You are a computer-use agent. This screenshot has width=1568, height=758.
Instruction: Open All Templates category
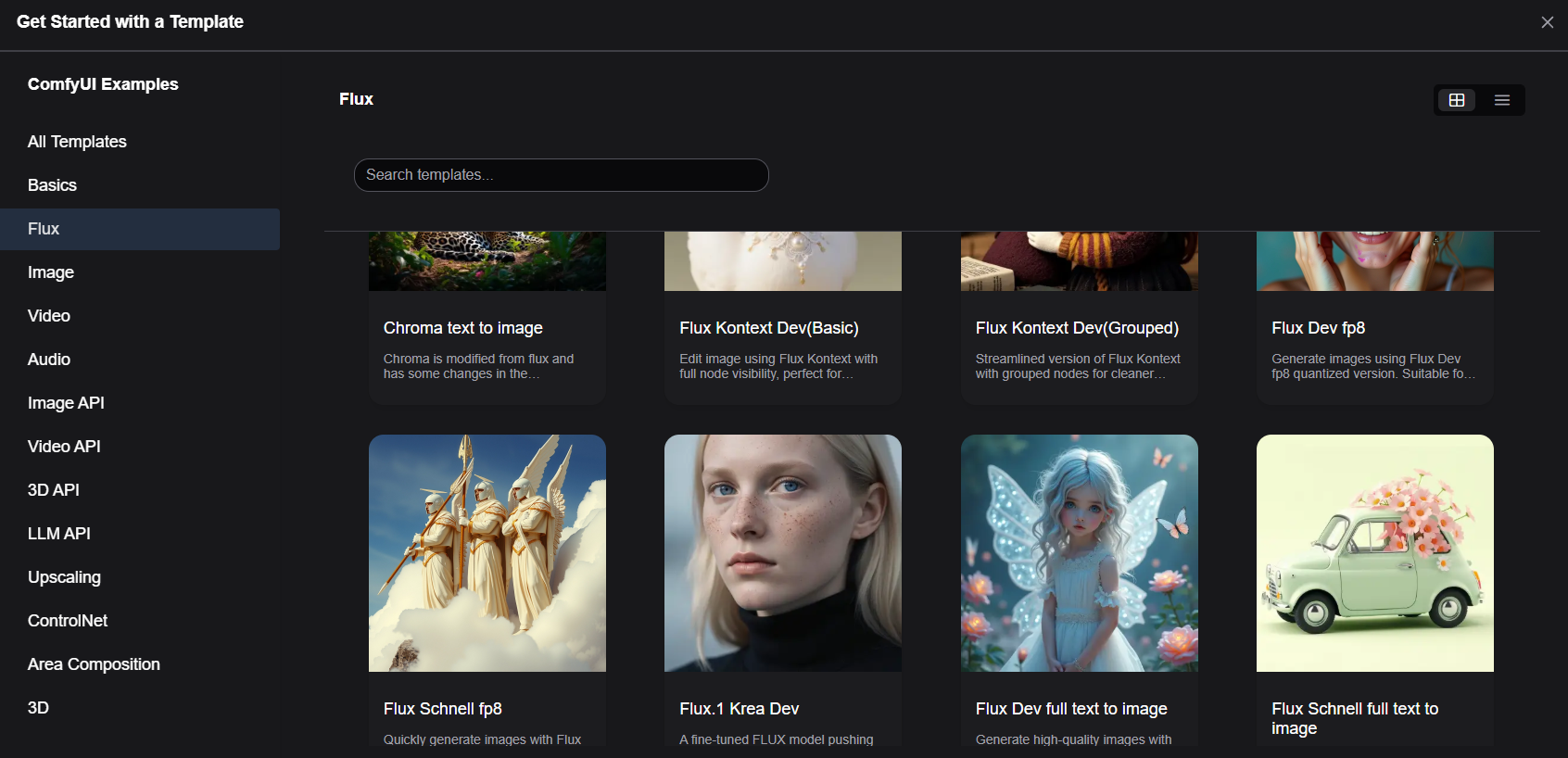(140, 142)
